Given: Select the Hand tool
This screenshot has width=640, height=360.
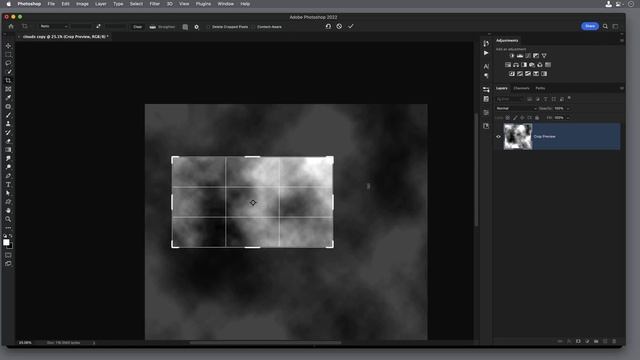Looking at the screenshot, I should pos(8,211).
